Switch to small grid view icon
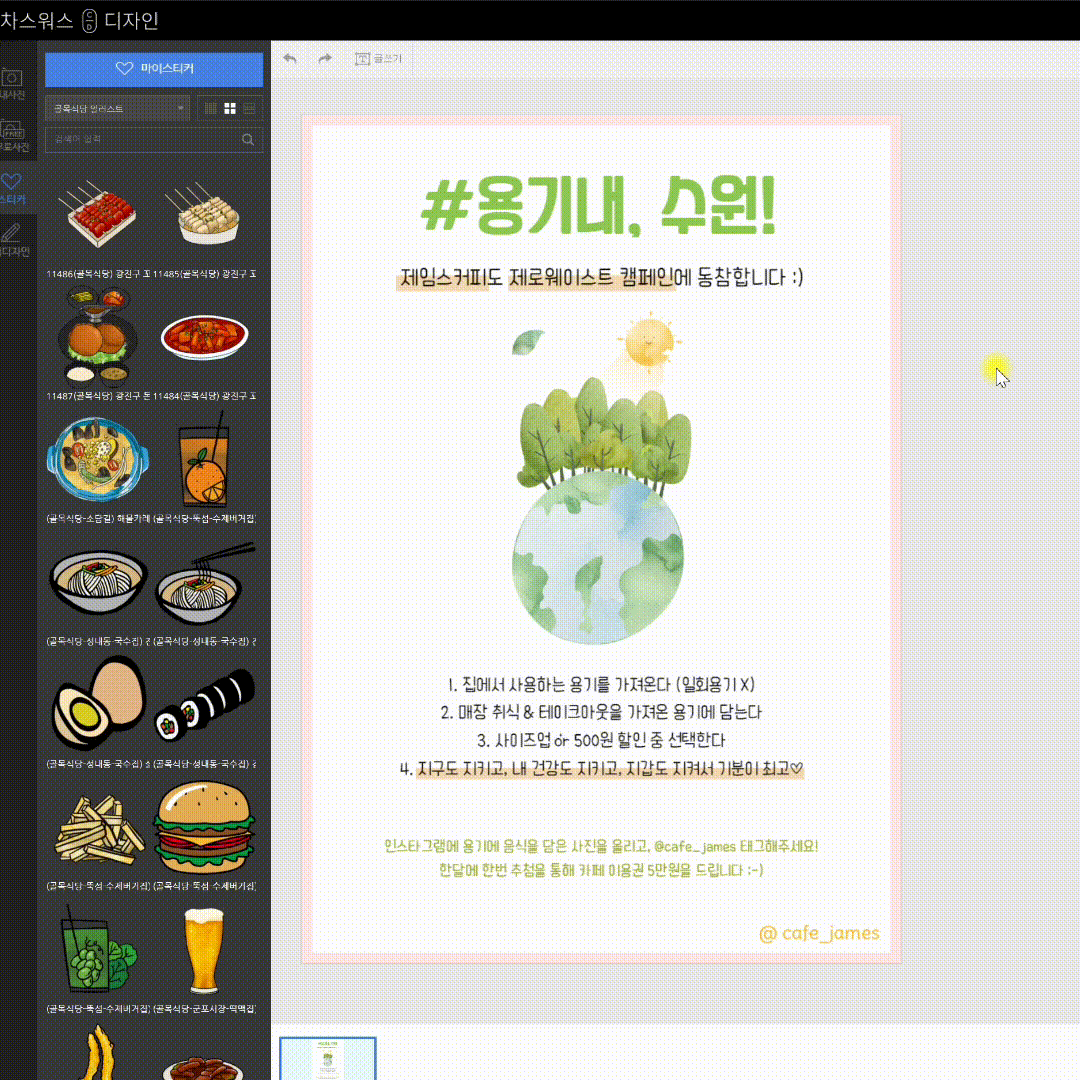Image resolution: width=1080 pixels, height=1080 pixels. 211,108
